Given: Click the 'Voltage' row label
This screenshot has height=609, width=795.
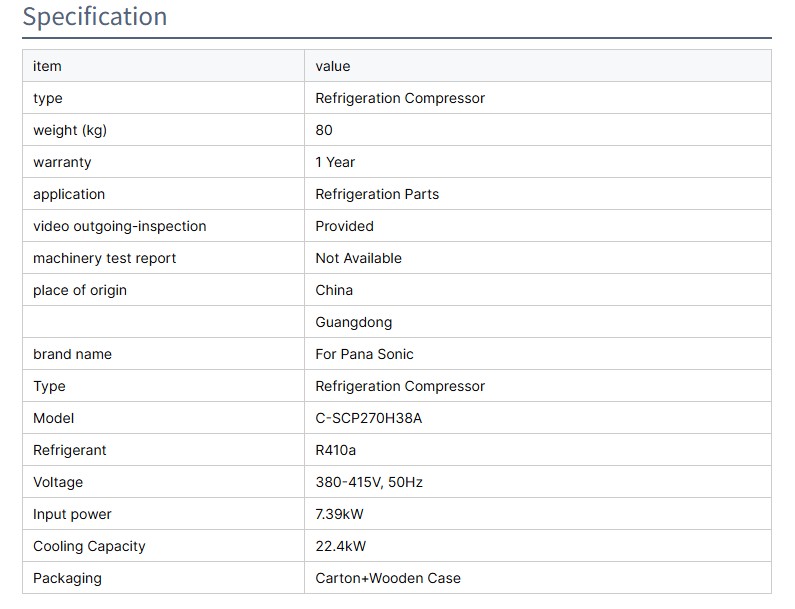Looking at the screenshot, I should pyautogui.click(x=58, y=482).
